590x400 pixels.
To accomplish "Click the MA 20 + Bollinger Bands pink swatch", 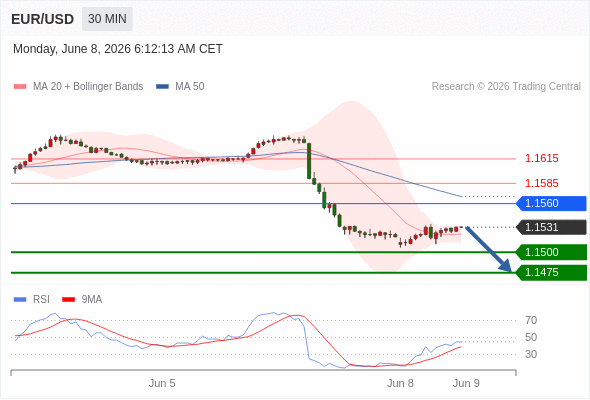I will [20, 87].
